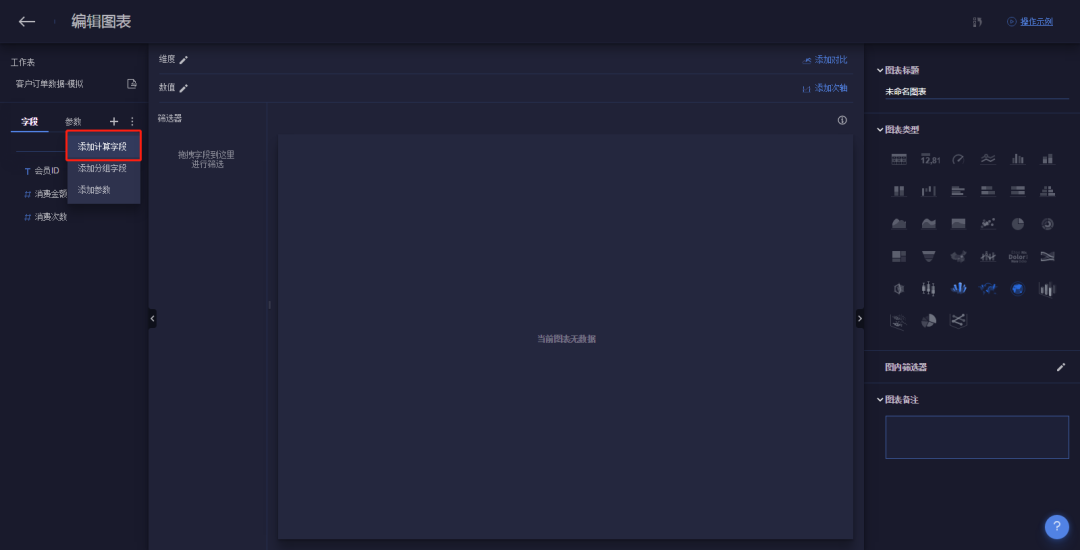
Task: Edit 维度 with the pencil icon
Action: point(183,60)
